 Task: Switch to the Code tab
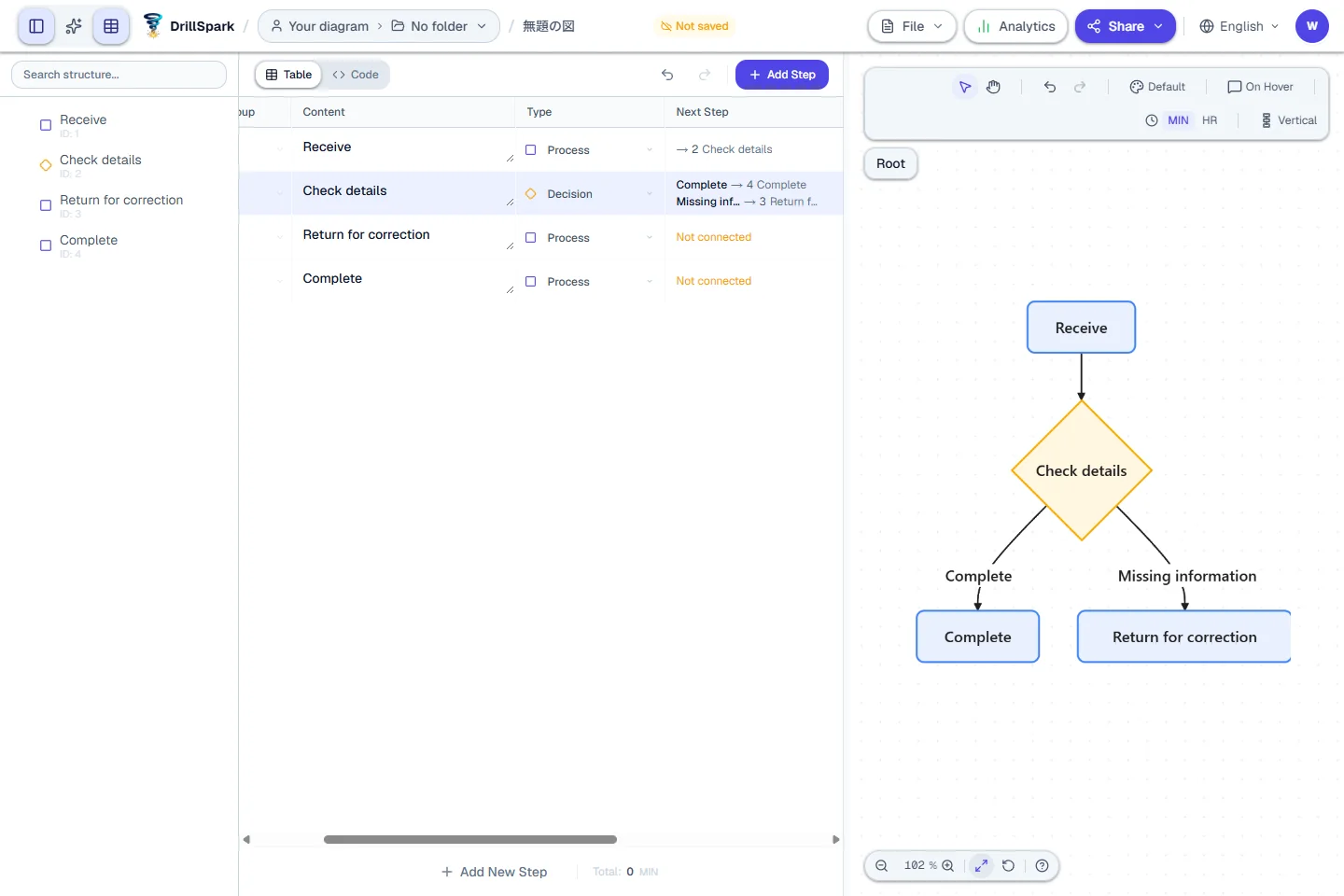click(x=356, y=75)
